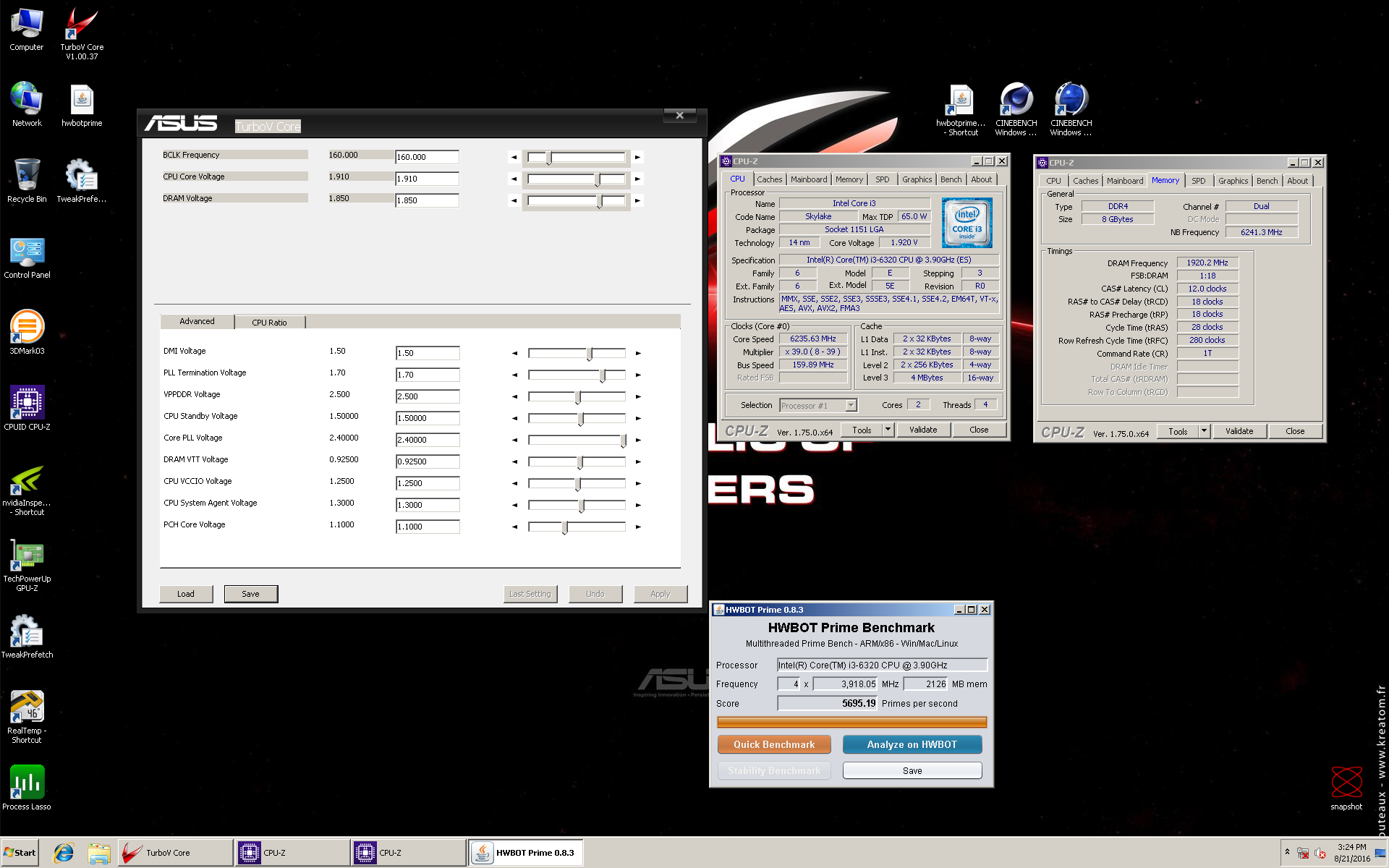This screenshot has width=1389, height=868.
Task: Open the TweakPrefetch desktop icon
Action: click(27, 637)
